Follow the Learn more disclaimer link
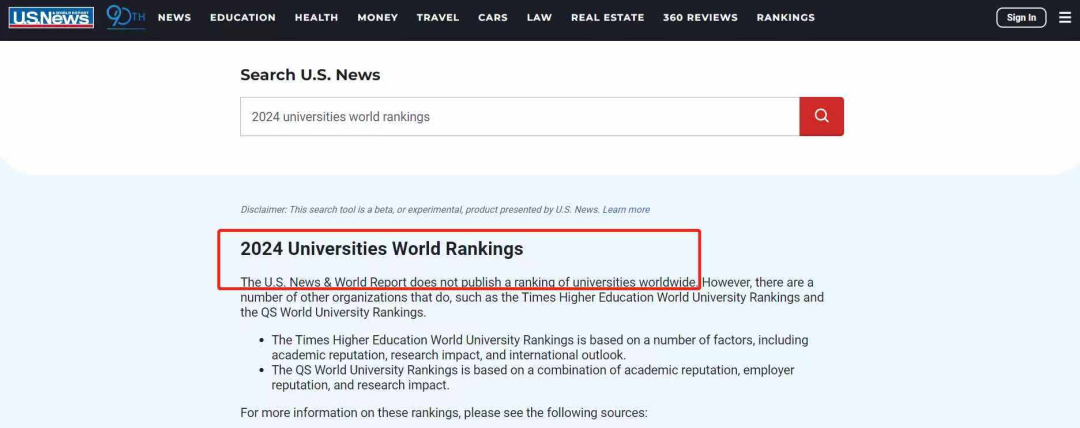The image size is (1080, 428). pos(626,210)
